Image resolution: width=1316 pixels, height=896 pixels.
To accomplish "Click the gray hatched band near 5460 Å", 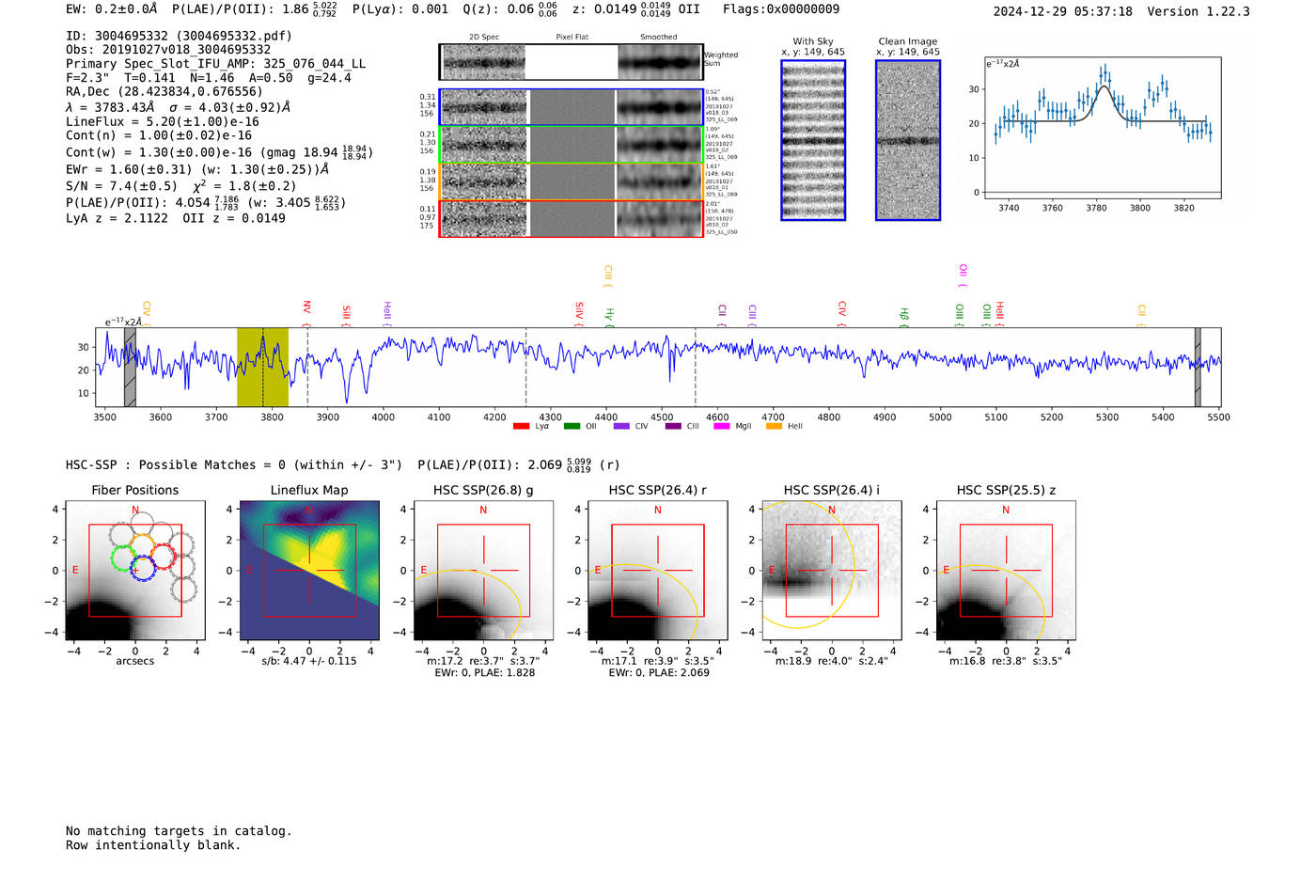I will tap(1198, 368).
